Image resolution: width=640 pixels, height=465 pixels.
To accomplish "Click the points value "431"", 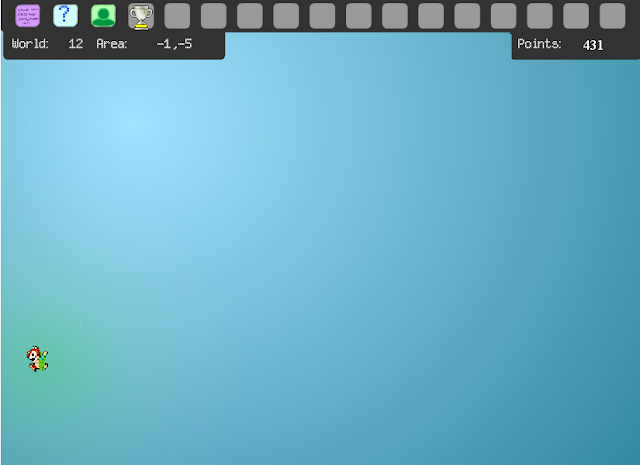I will (593, 45).
